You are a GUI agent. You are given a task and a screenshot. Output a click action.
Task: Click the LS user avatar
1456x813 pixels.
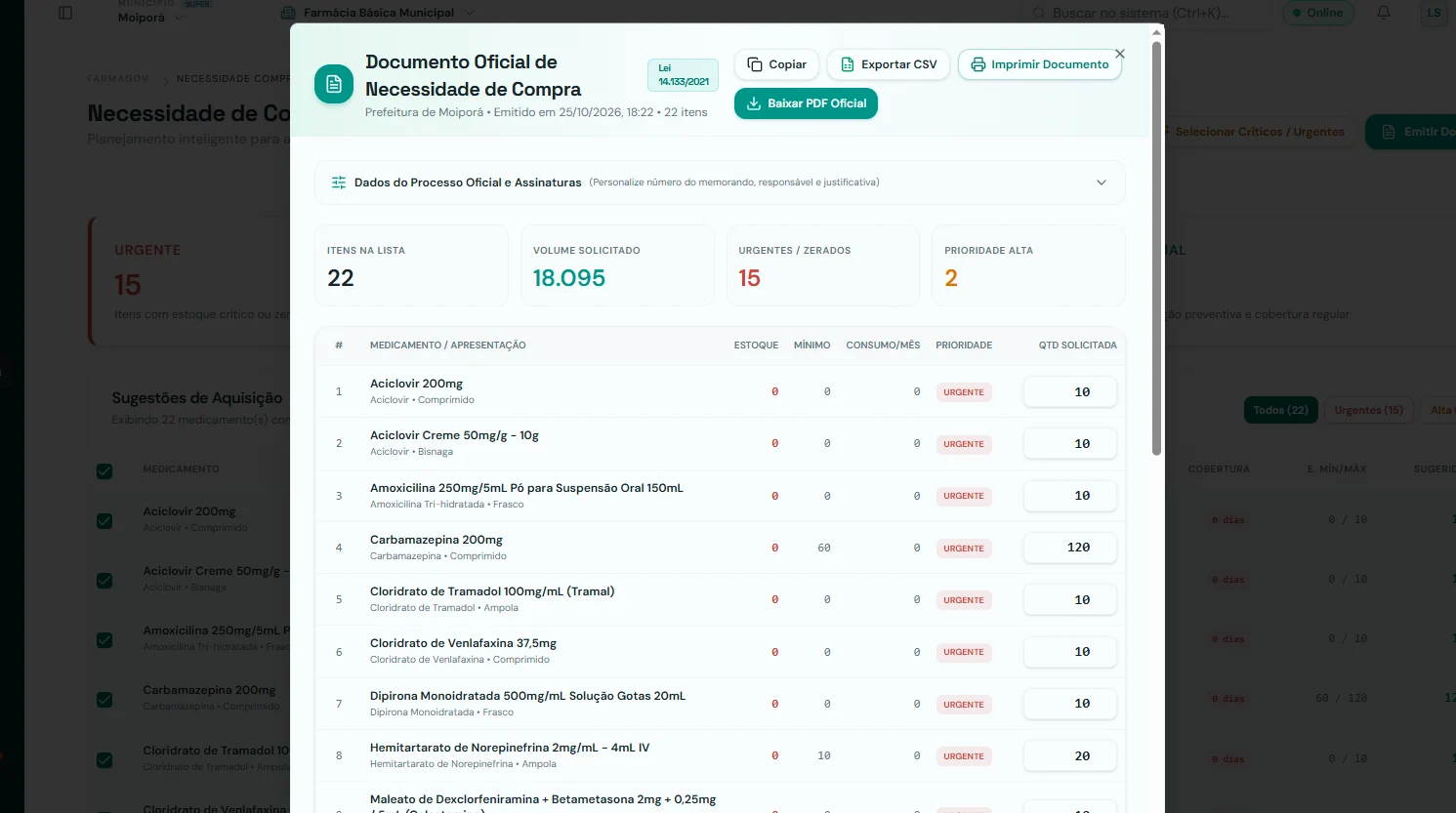[x=1434, y=13]
